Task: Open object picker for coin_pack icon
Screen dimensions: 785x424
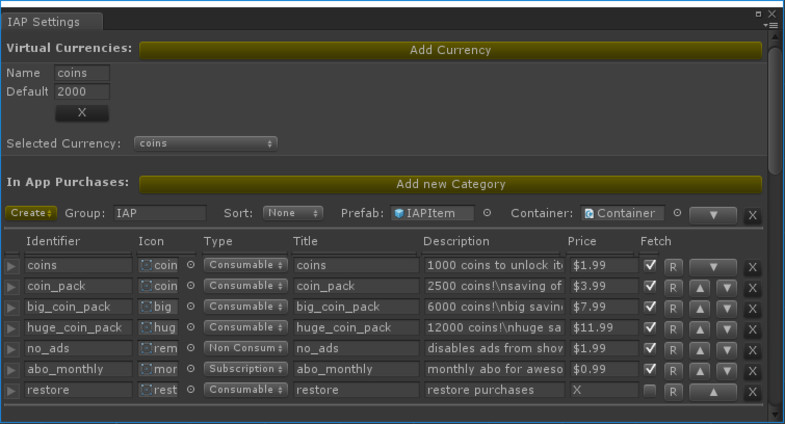Action: click(191, 285)
